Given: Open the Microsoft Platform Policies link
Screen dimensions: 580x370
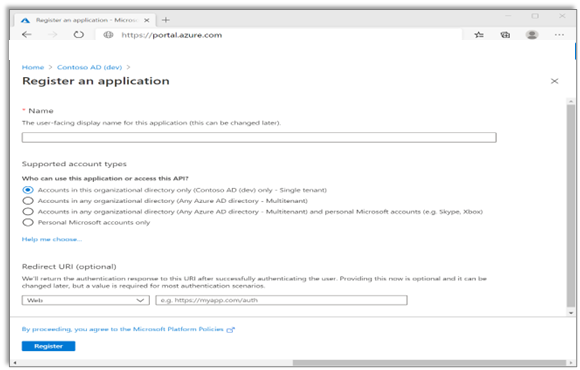Looking at the screenshot, I should [x=123, y=329].
